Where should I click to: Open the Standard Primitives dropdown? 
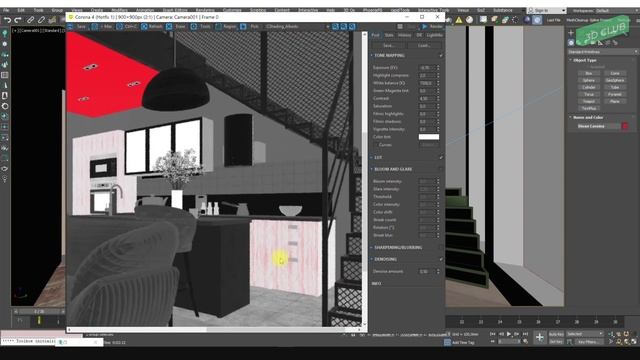pos(602,52)
